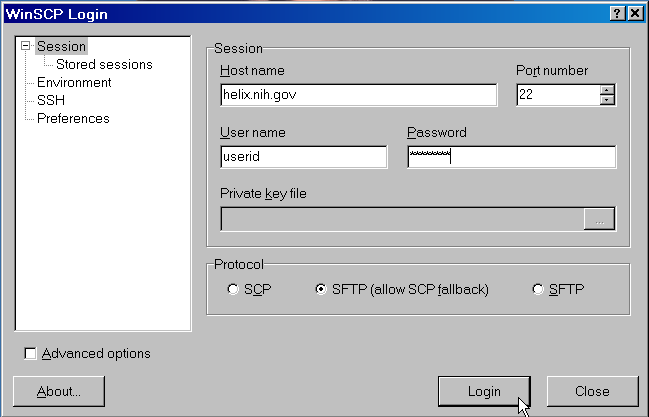
Task: Close the WinSCP Login dialog via X
Action: click(x=635, y=13)
